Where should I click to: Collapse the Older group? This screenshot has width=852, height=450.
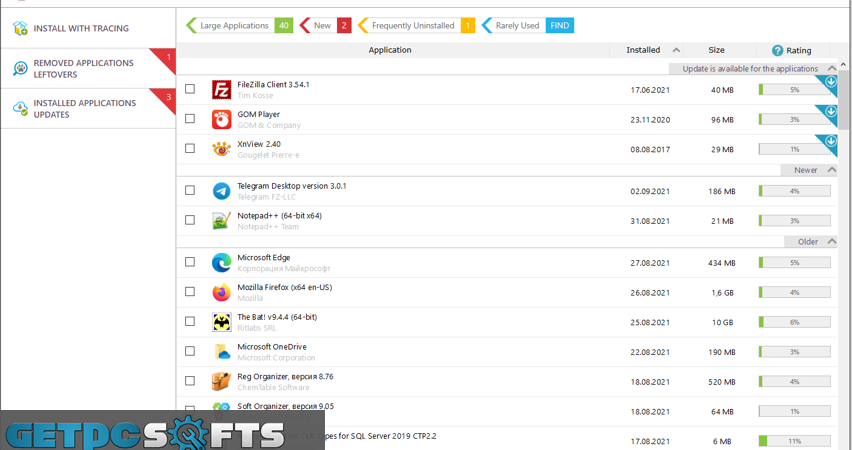click(832, 241)
